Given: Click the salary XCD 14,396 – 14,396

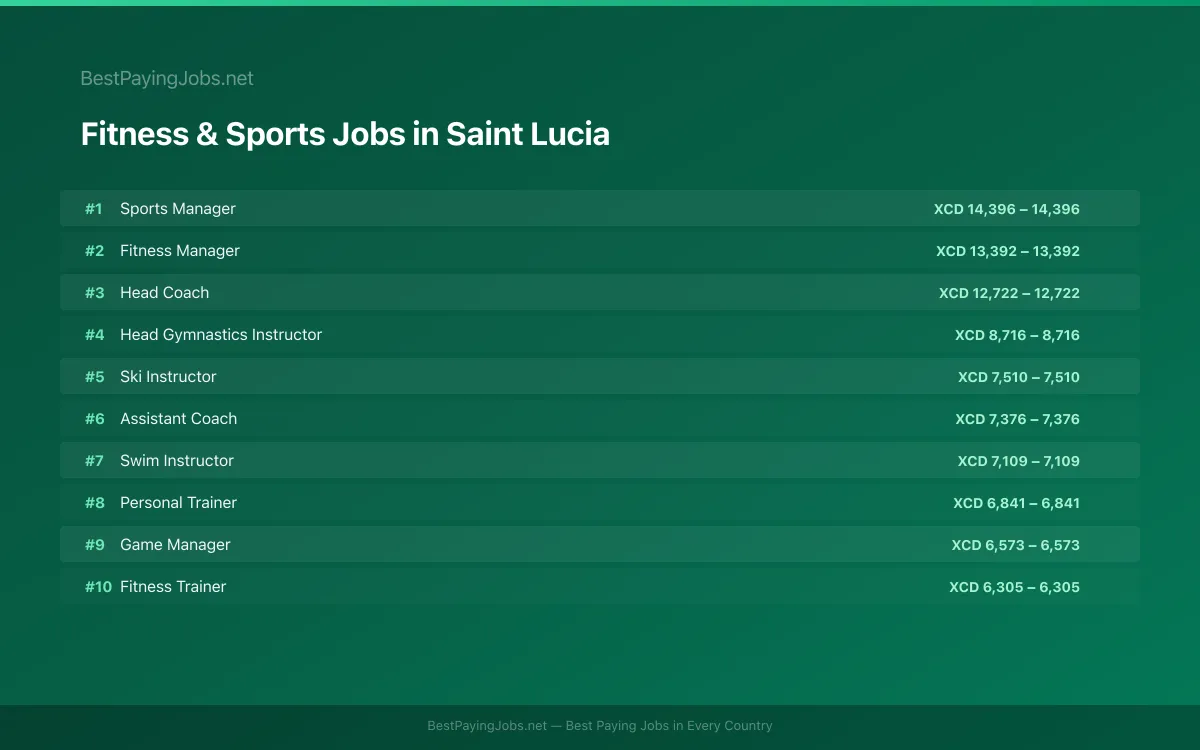Looking at the screenshot, I should tap(1007, 209).
